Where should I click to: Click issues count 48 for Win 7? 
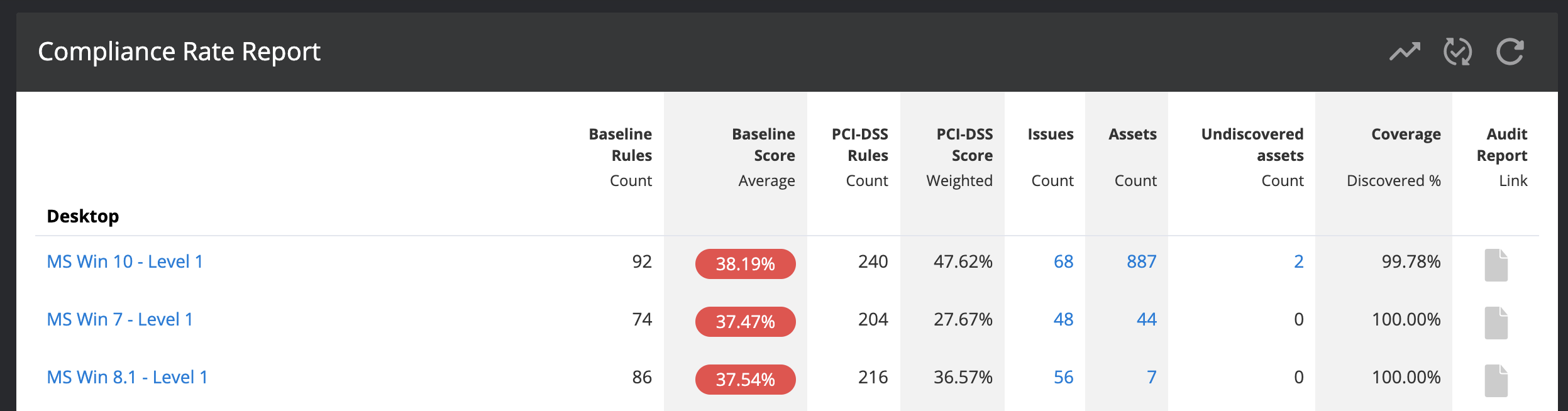(x=1063, y=319)
